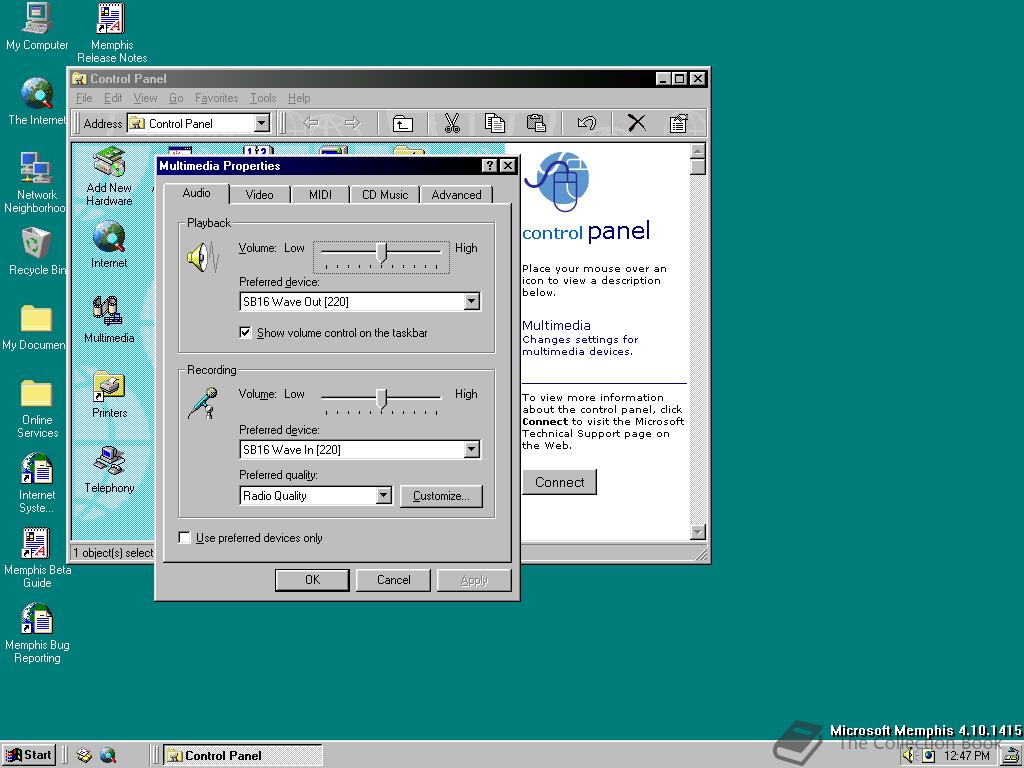This screenshot has width=1024, height=768.
Task: Click the Properties toolbar icon
Action: pyautogui.click(x=679, y=123)
